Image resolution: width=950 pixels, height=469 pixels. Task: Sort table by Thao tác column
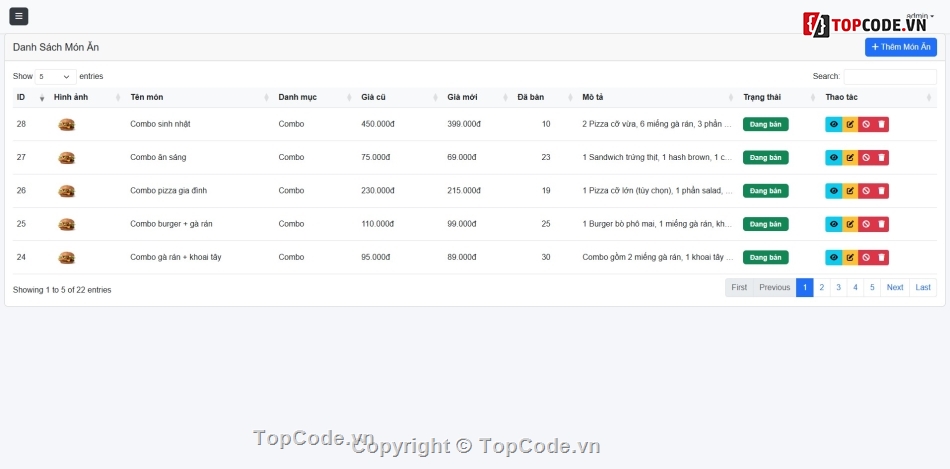[879, 98]
